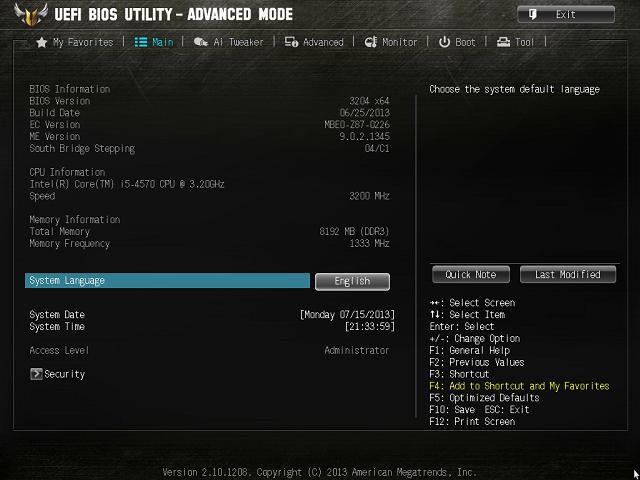Switch to the Ai Tweaker tab
Viewport: 640px width, 480px height.
(x=238, y=42)
